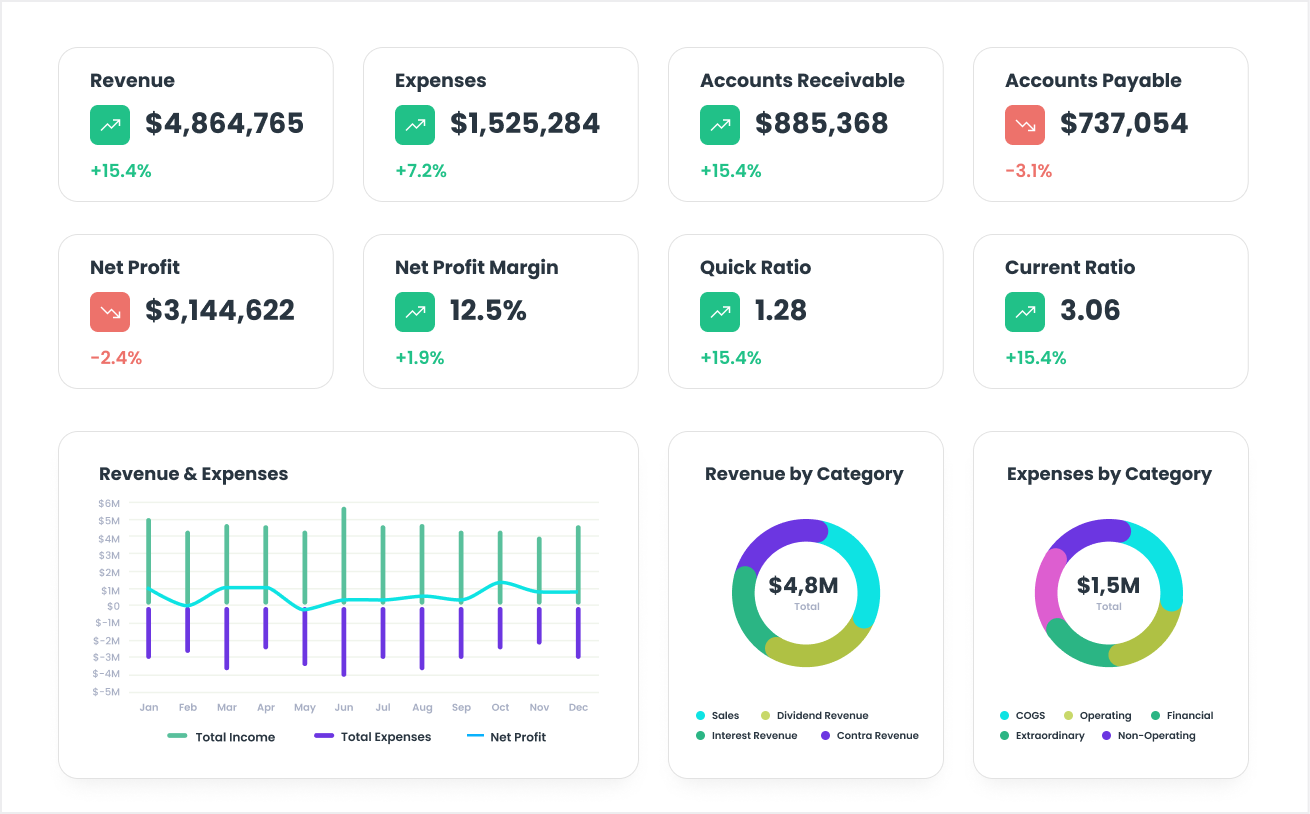Click the Non-Operating expenses legend item
The image size is (1310, 814).
tap(1148, 735)
